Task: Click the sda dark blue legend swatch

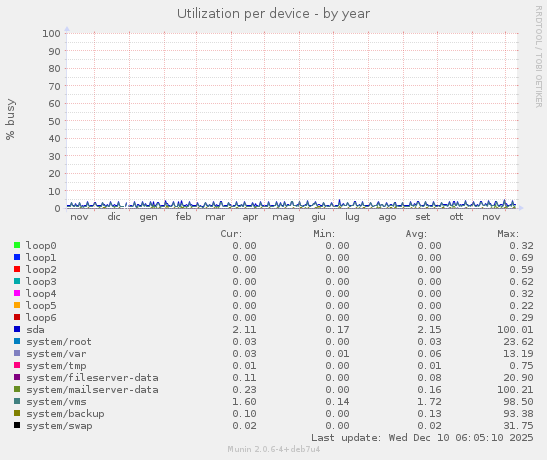Action: point(17,329)
